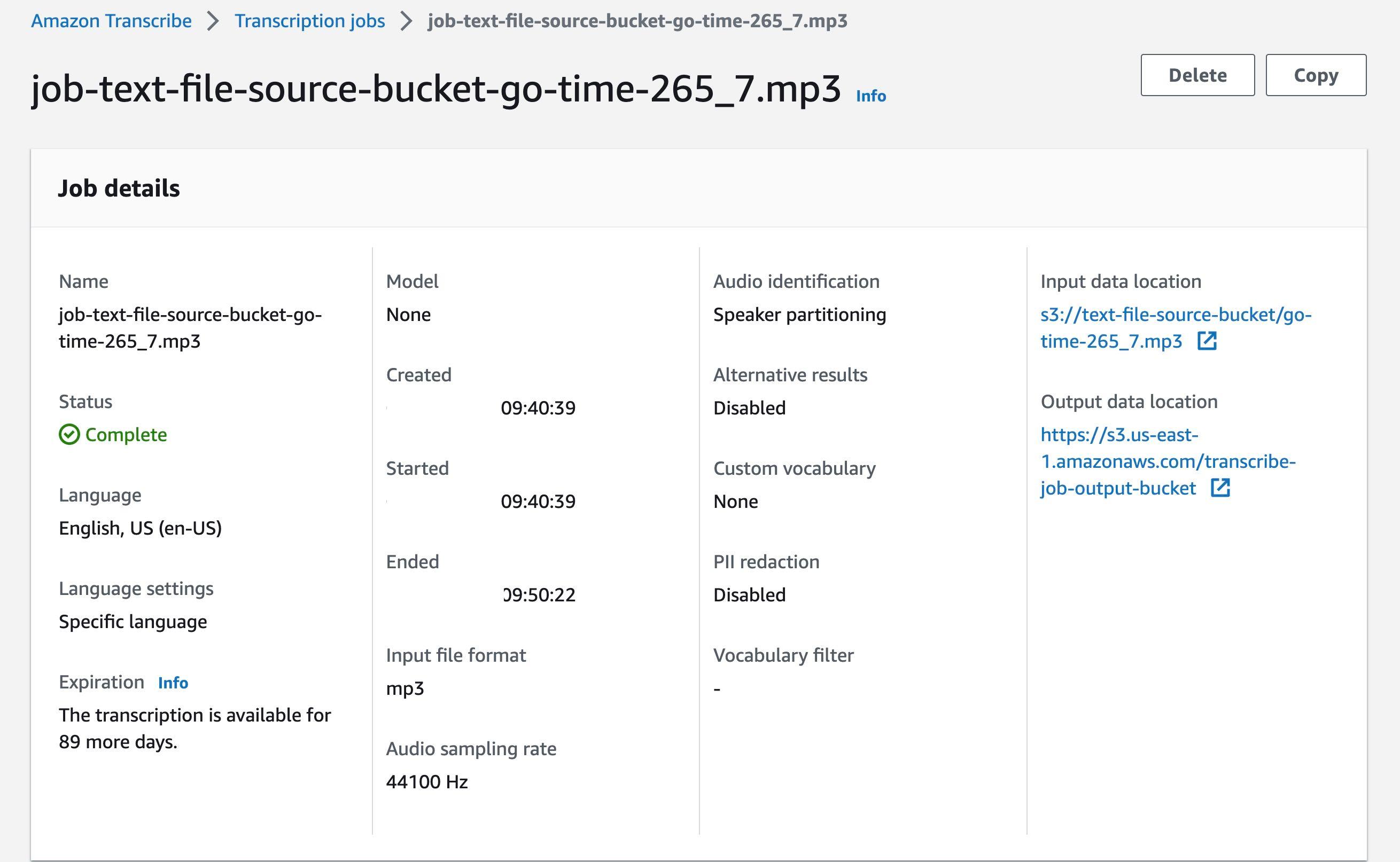Open the s3 input data location link

point(1176,315)
